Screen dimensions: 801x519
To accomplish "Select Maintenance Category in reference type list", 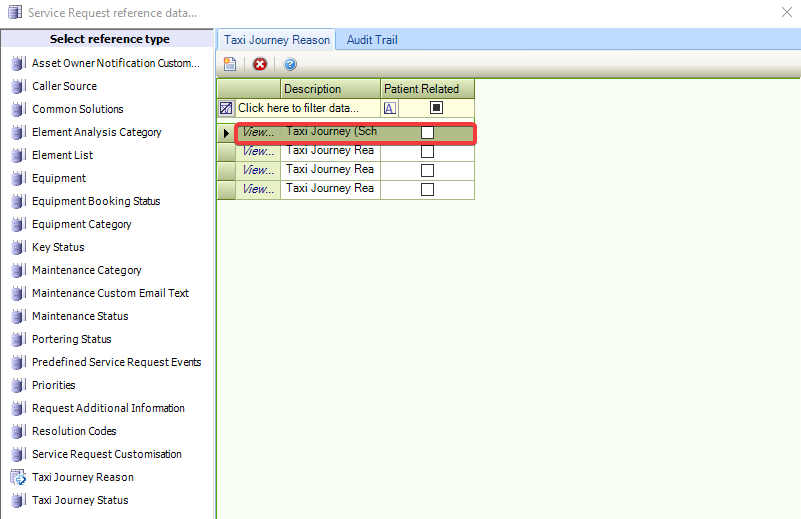I will pyautogui.click(x=87, y=270).
